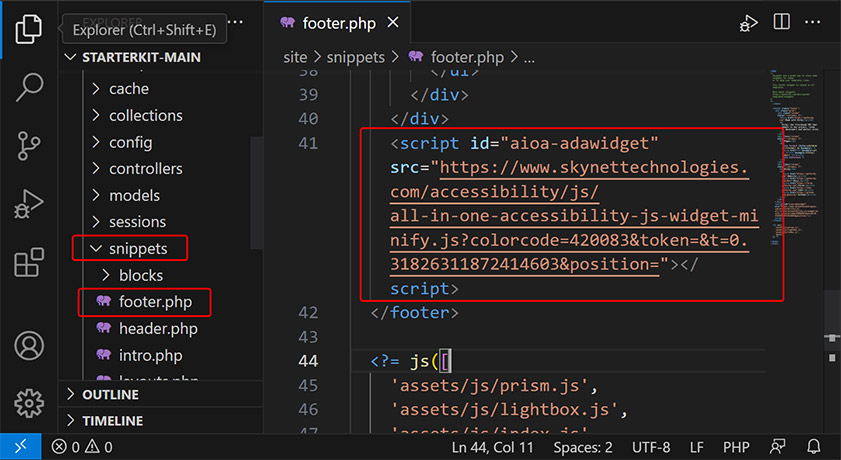Click the </div> tag on line 39
The image size is (841, 460).
tap(439, 95)
